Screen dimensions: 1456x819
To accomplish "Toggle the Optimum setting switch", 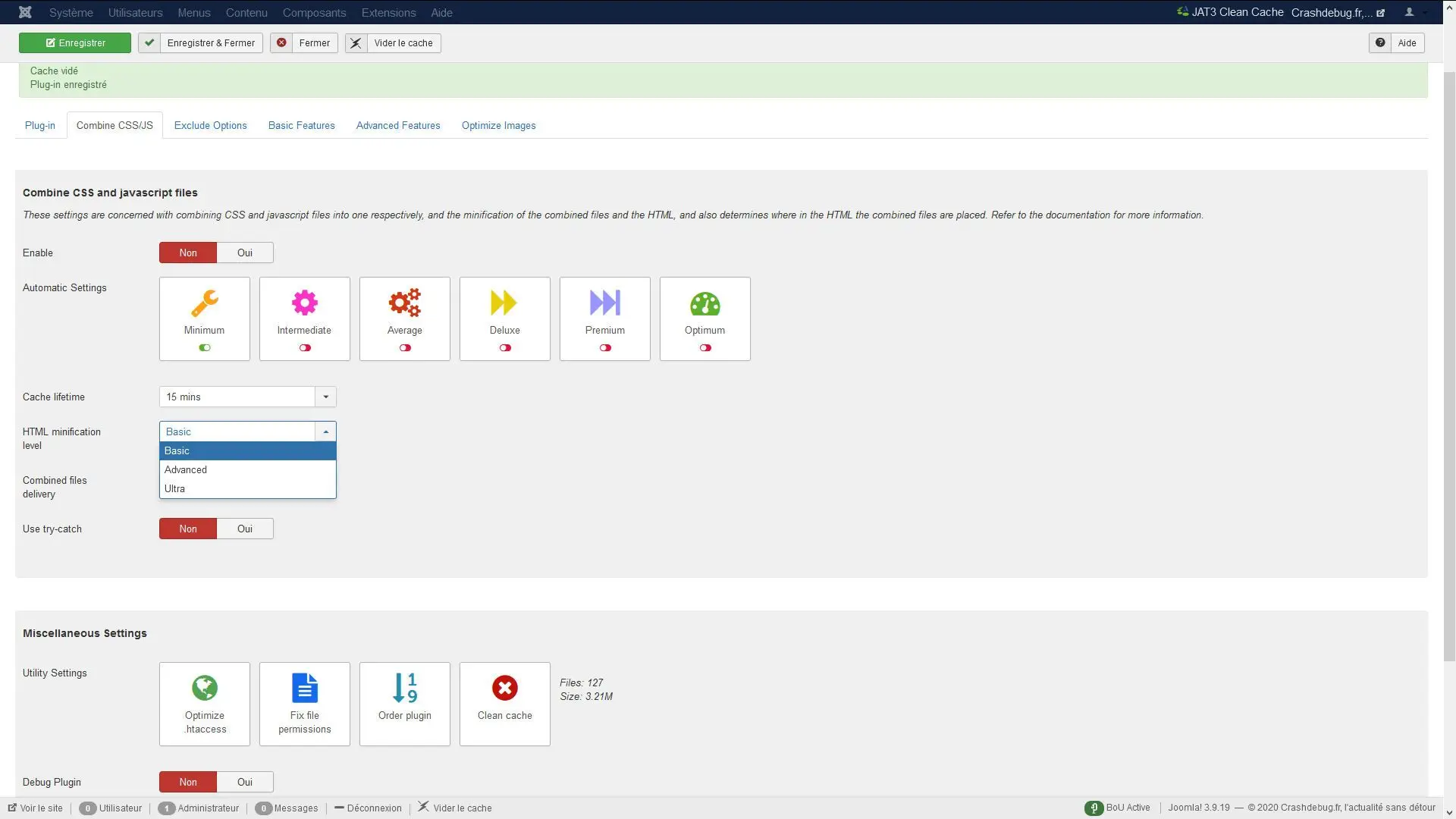I will [x=705, y=347].
